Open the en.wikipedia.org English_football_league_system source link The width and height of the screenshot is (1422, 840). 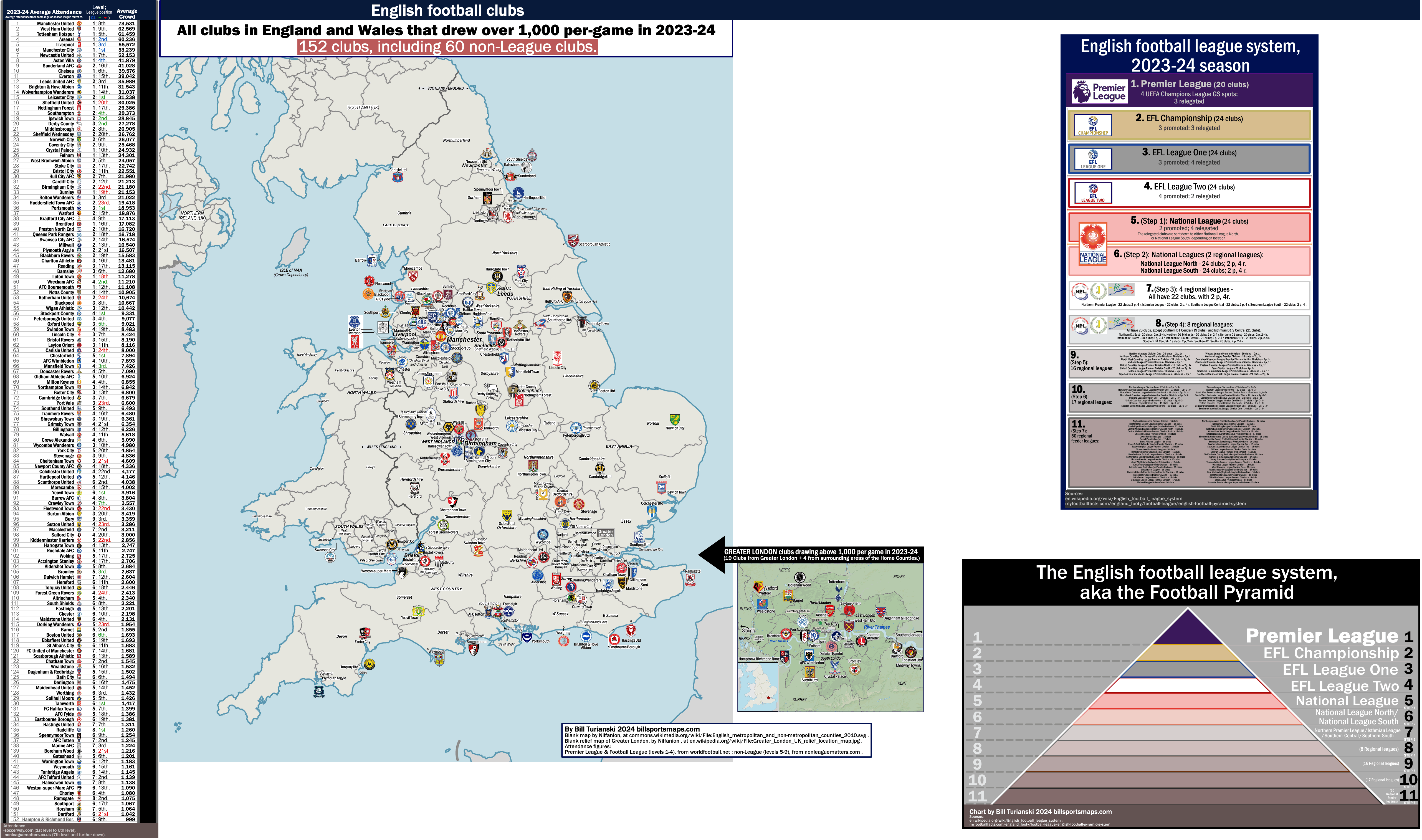(1123, 499)
